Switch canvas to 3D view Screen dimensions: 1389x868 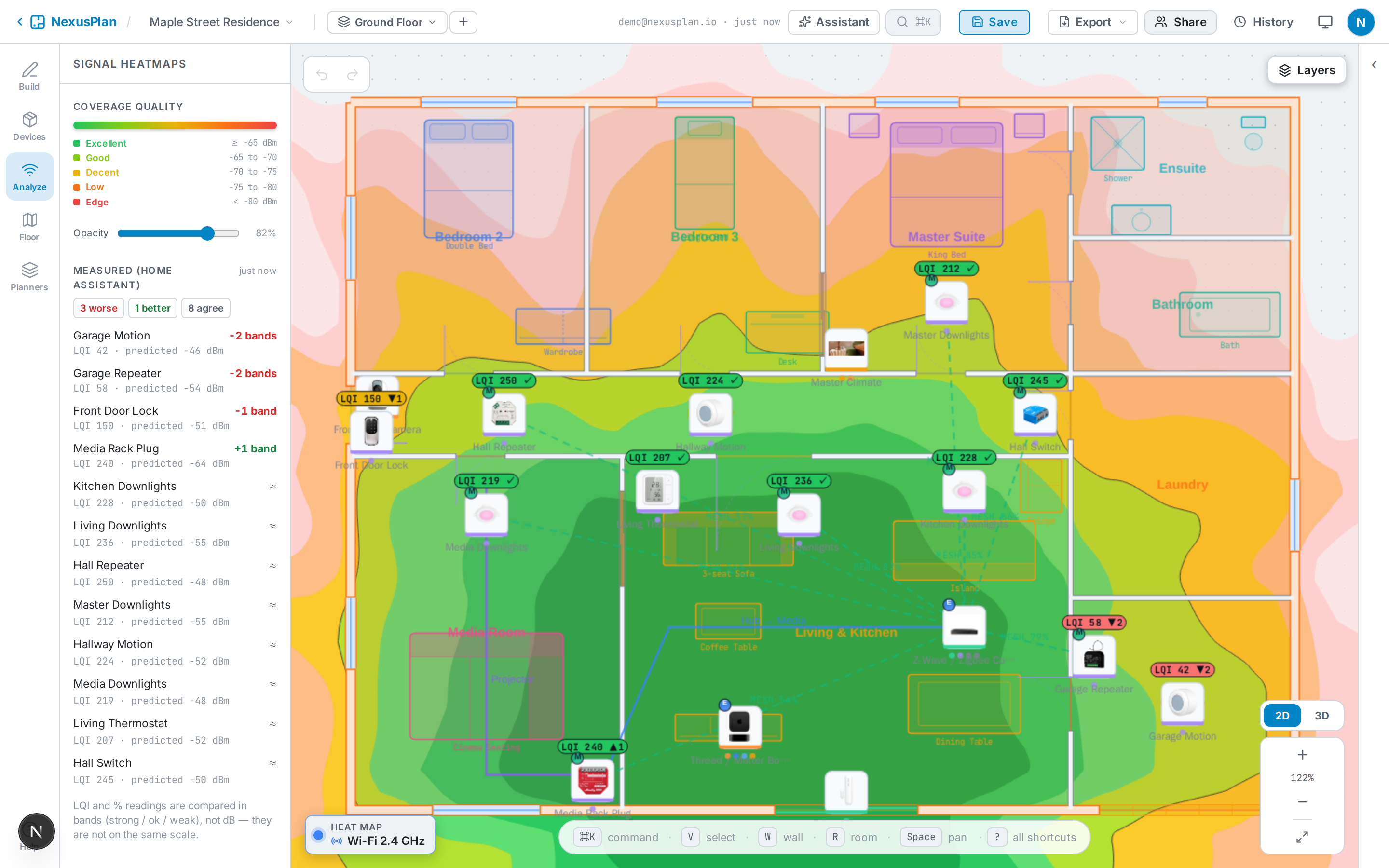pyautogui.click(x=1321, y=715)
